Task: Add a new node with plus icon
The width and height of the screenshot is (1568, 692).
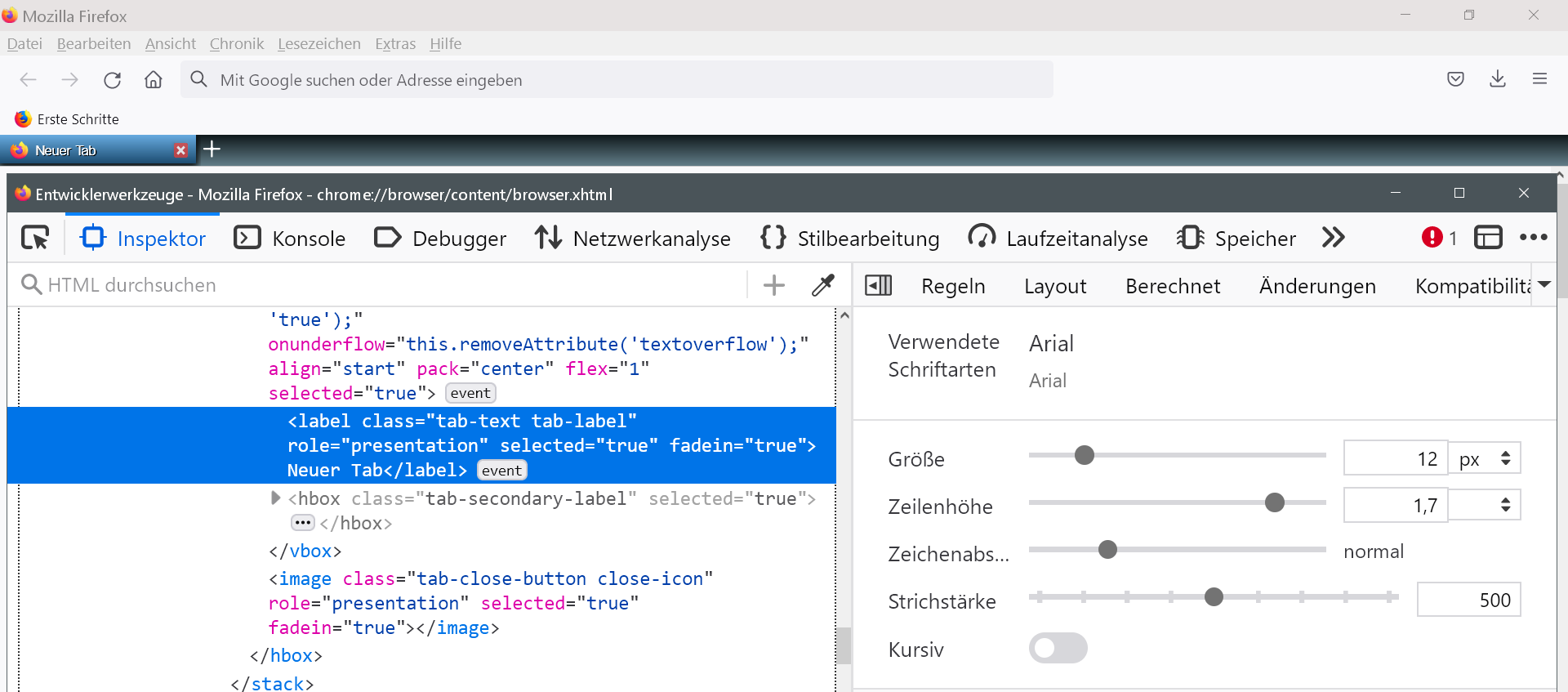Action: point(773,285)
